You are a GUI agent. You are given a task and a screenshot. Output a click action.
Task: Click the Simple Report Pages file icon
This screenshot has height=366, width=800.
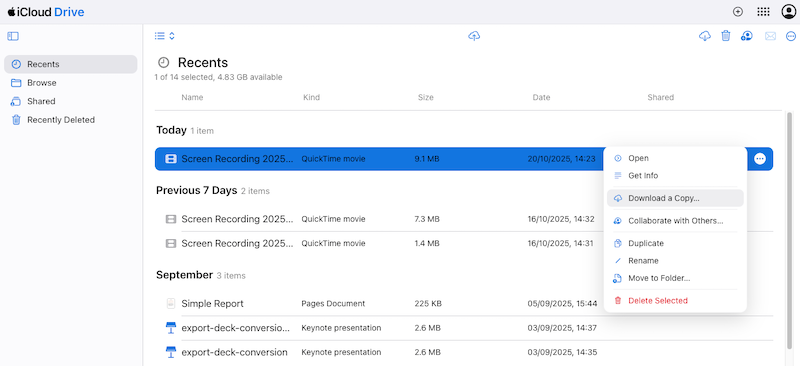pos(170,304)
